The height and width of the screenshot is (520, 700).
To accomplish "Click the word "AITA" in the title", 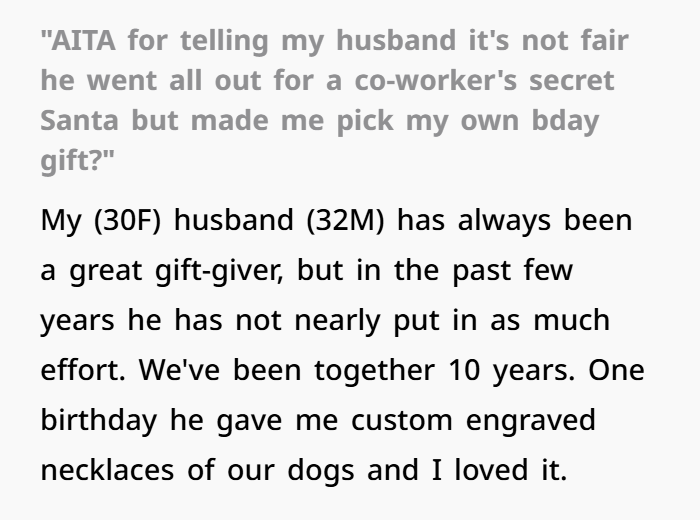I will click(83, 40).
